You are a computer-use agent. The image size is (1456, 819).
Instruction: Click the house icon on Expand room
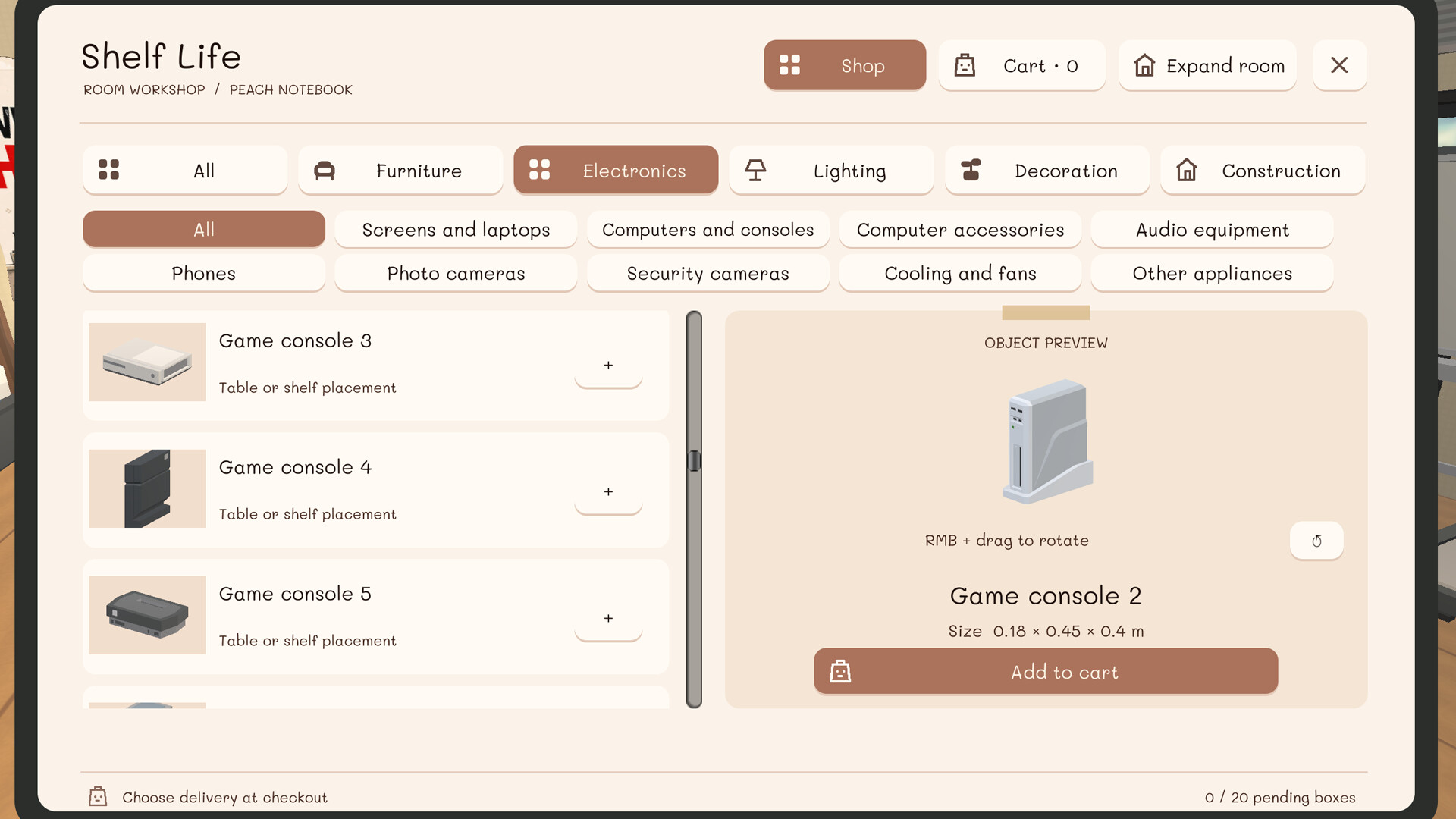click(x=1144, y=65)
